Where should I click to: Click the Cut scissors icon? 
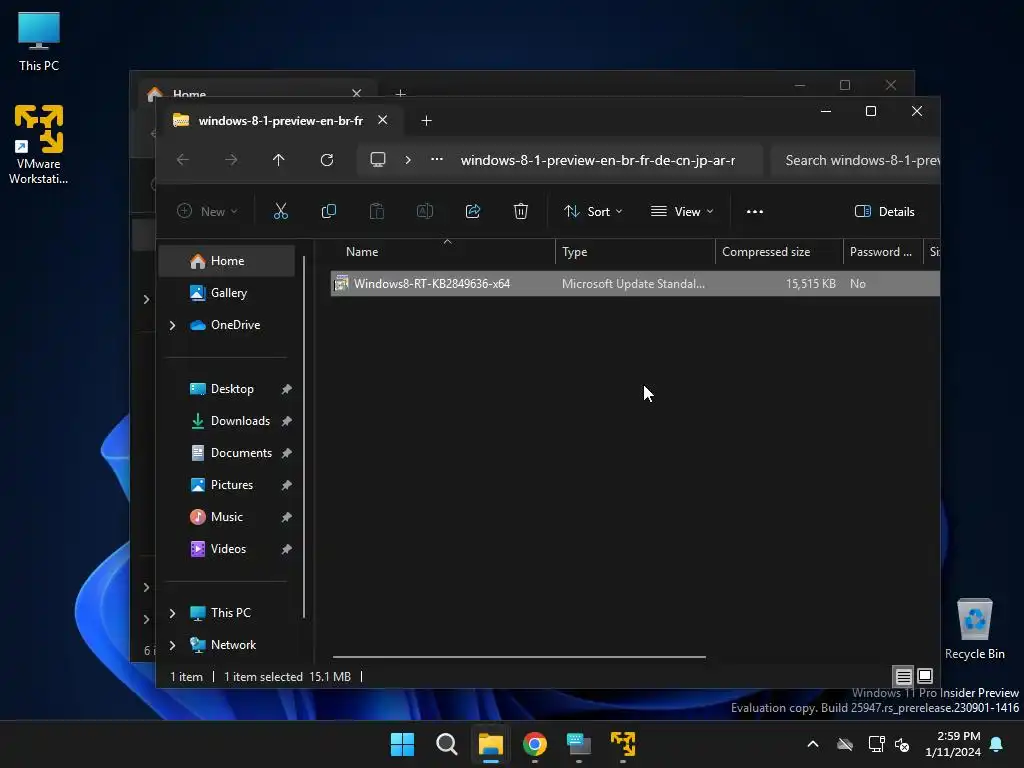[x=280, y=211]
